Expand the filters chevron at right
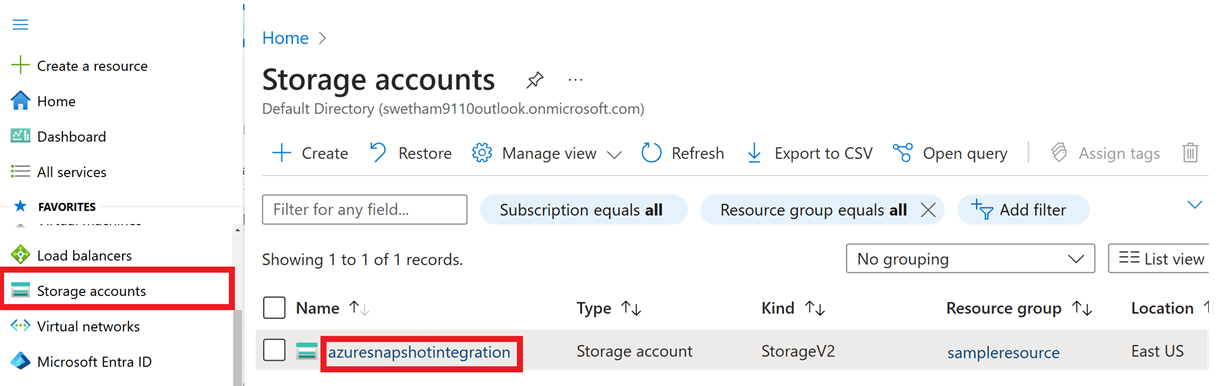 coord(1194,205)
